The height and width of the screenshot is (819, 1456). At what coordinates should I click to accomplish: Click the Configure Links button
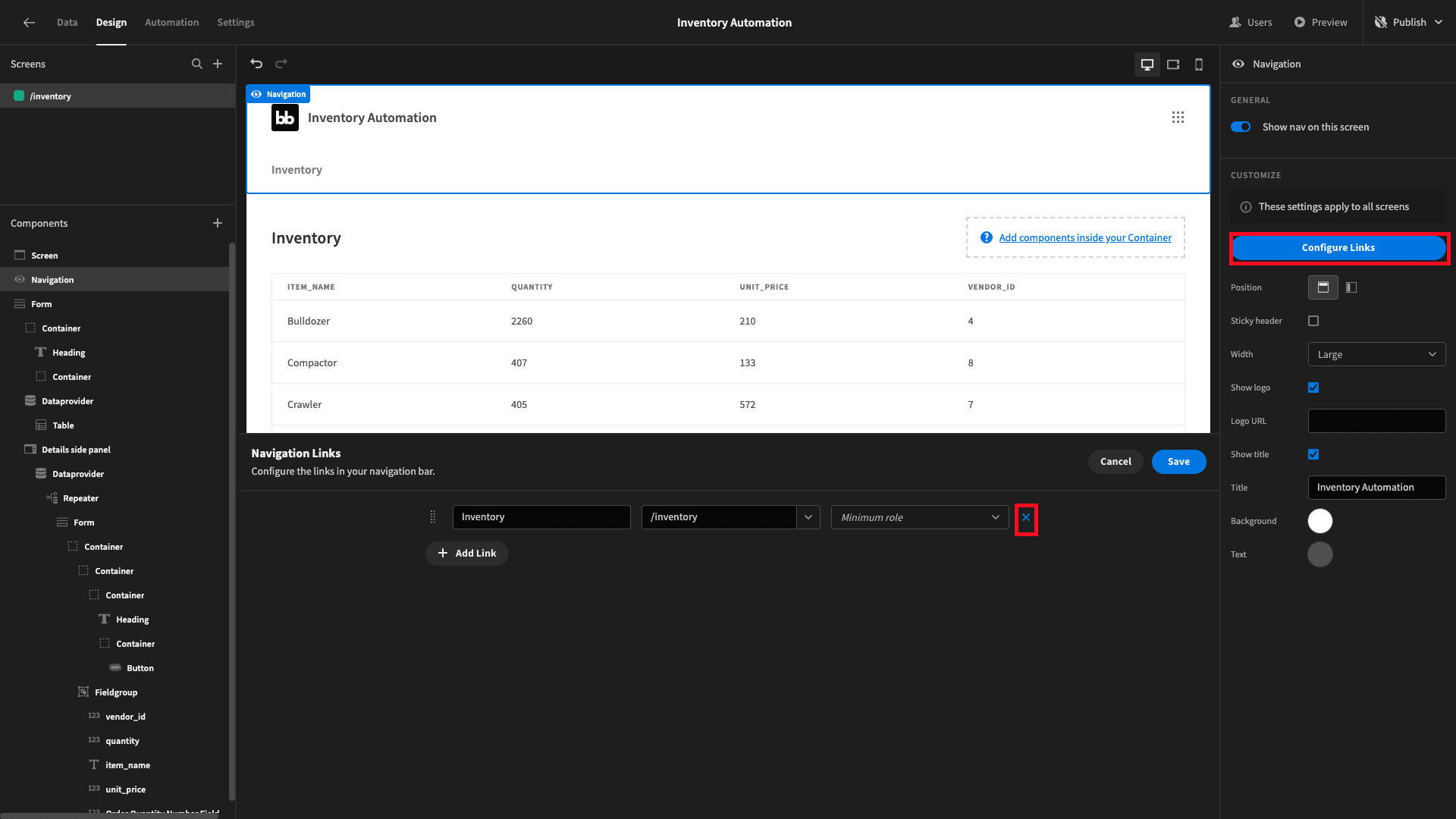[x=1338, y=248]
